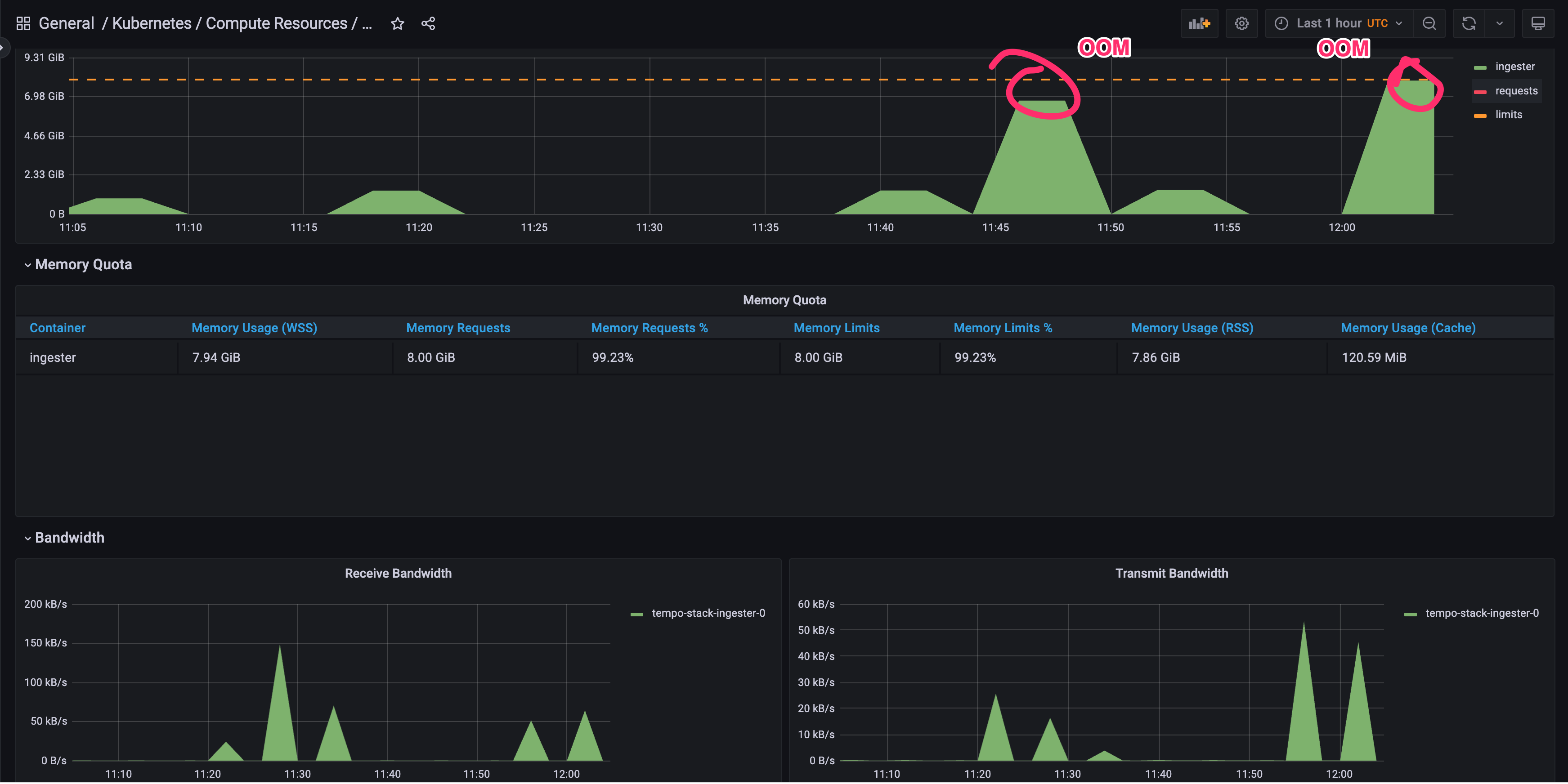Open the Memory Quota panel title menu

tap(784, 300)
